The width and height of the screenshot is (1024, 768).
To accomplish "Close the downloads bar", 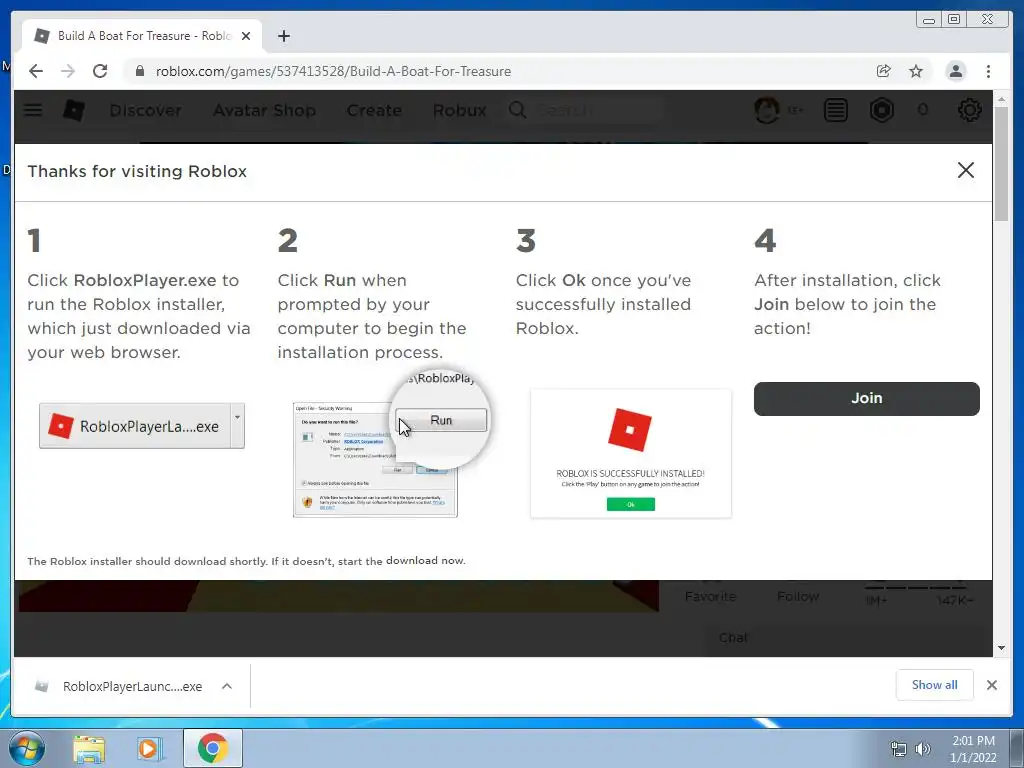I will click(x=992, y=685).
